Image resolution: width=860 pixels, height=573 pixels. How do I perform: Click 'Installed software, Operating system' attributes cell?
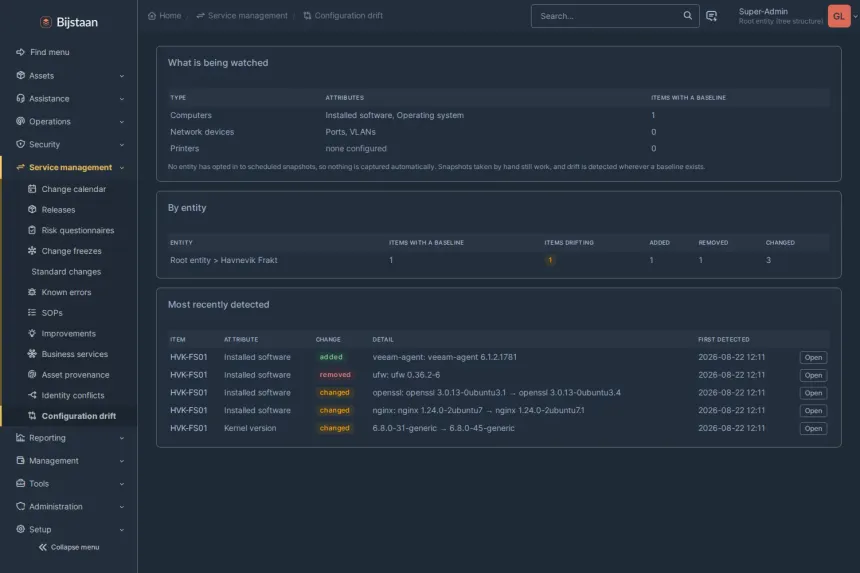[394, 115]
